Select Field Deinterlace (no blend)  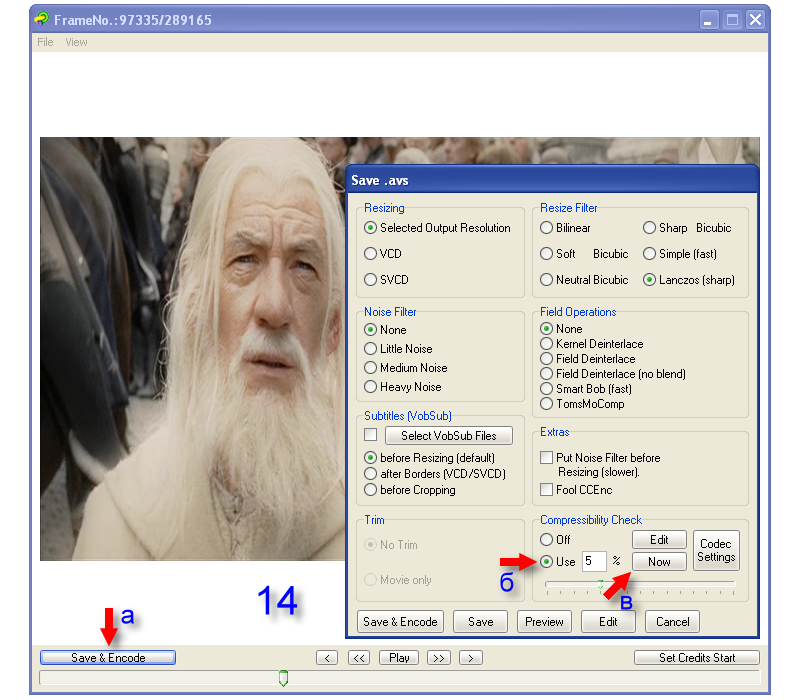pyautogui.click(x=613, y=373)
